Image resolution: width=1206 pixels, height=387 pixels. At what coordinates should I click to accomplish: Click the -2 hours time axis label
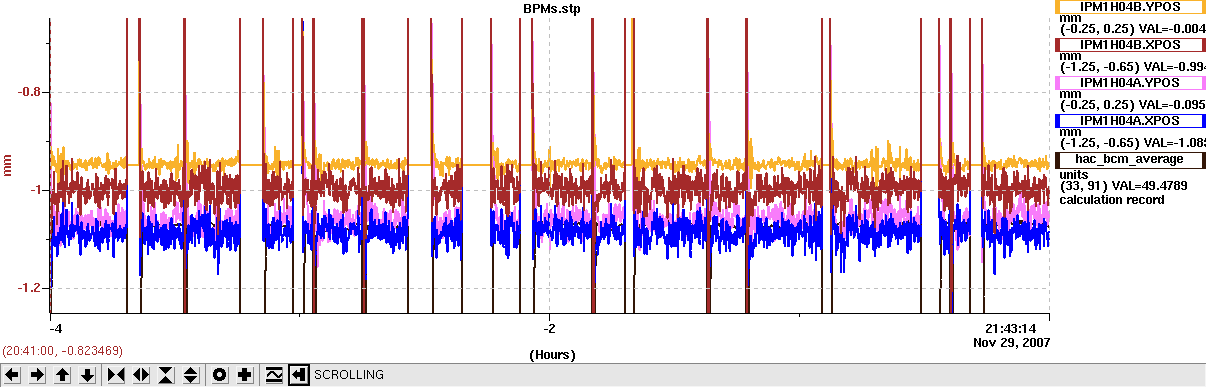(549, 328)
